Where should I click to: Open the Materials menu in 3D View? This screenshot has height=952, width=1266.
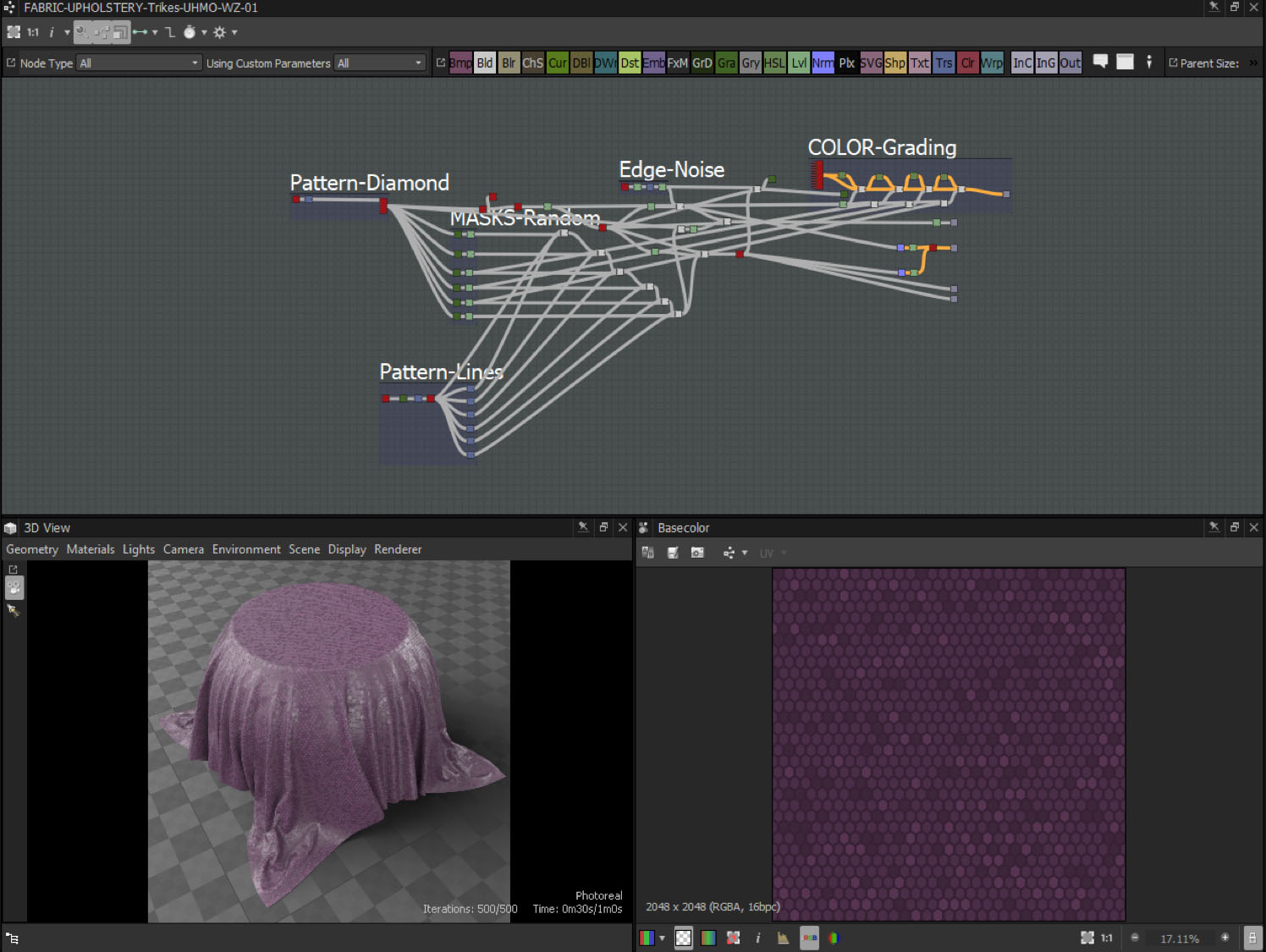91,549
